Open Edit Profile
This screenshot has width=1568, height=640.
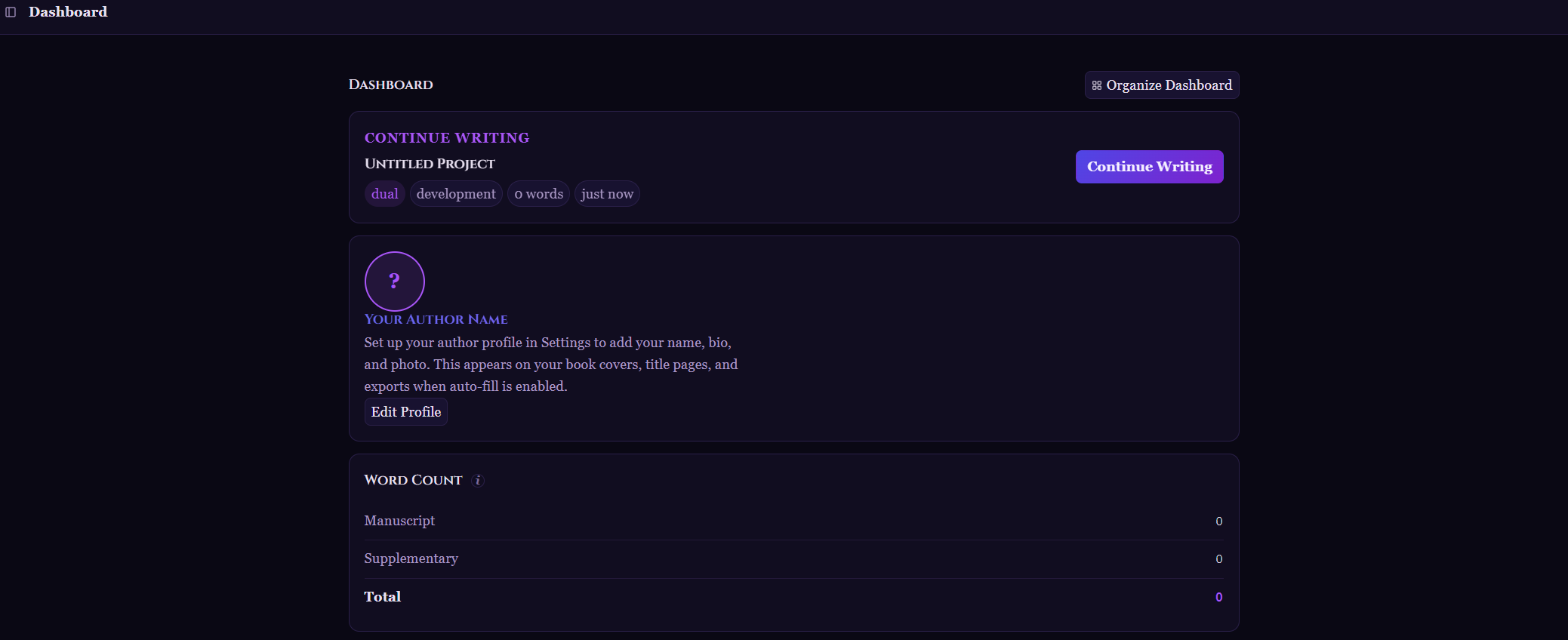tap(406, 412)
